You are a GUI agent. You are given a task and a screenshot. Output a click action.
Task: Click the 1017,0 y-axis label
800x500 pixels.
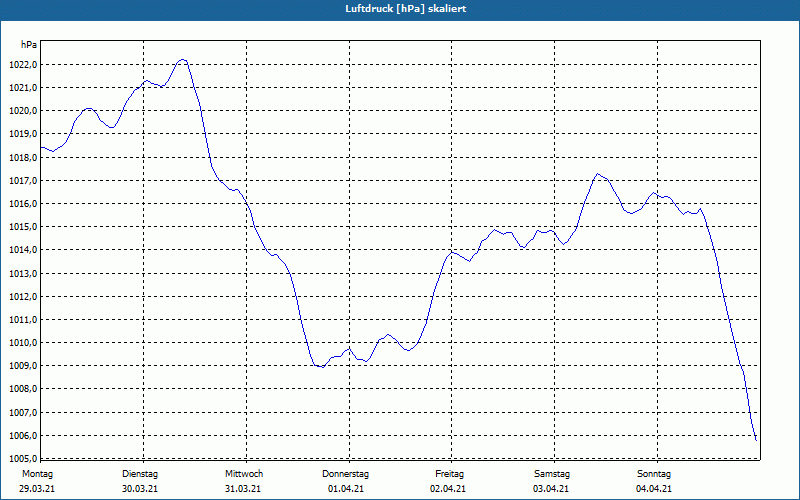coord(23,181)
